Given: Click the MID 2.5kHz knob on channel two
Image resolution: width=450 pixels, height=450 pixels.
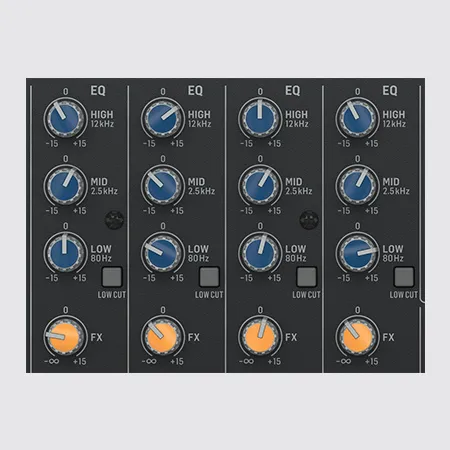Looking at the screenshot, I should pos(162,185).
